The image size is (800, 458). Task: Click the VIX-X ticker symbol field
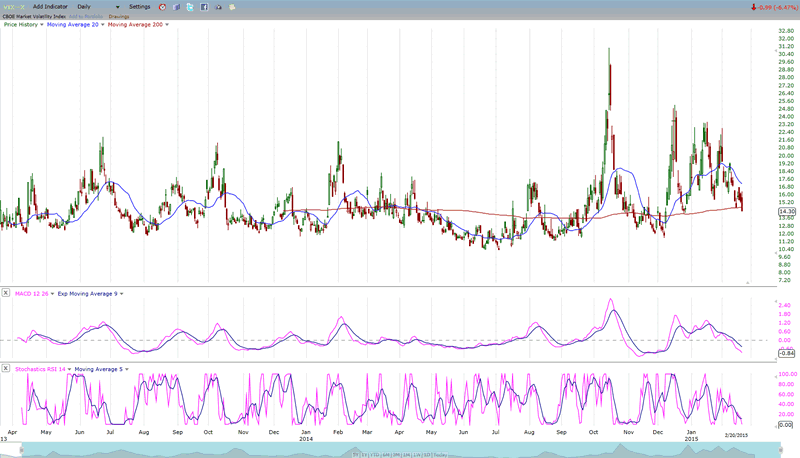pos(14,7)
